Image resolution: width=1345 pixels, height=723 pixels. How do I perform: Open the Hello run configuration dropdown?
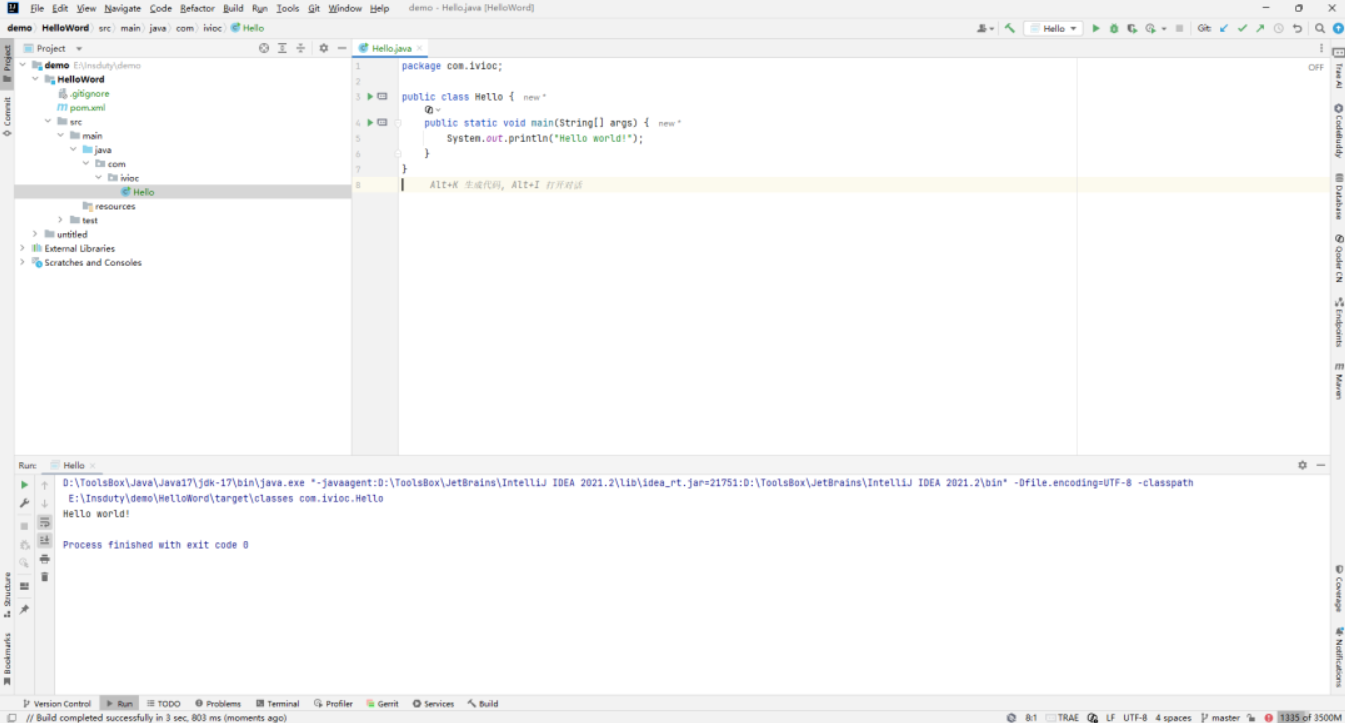(1053, 28)
